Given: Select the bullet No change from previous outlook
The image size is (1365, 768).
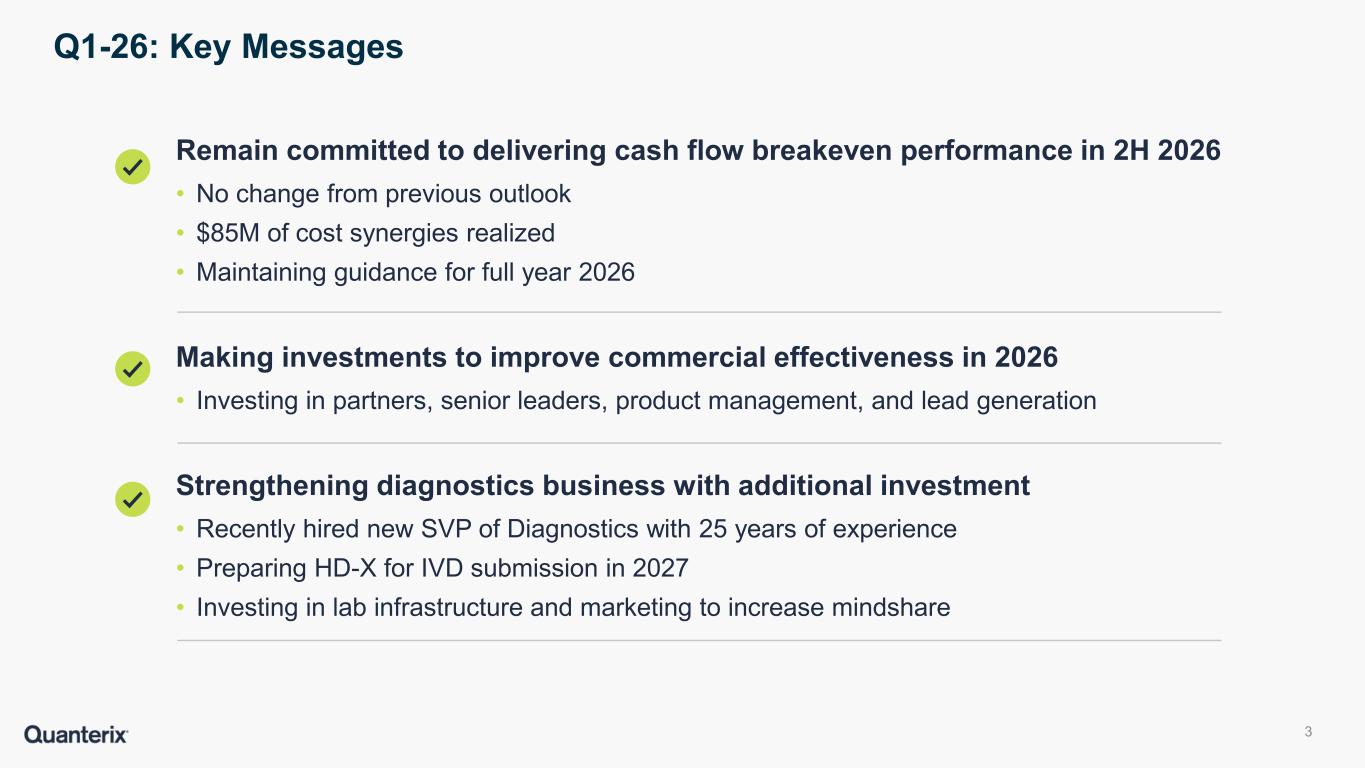Looking at the screenshot, I should (383, 193).
